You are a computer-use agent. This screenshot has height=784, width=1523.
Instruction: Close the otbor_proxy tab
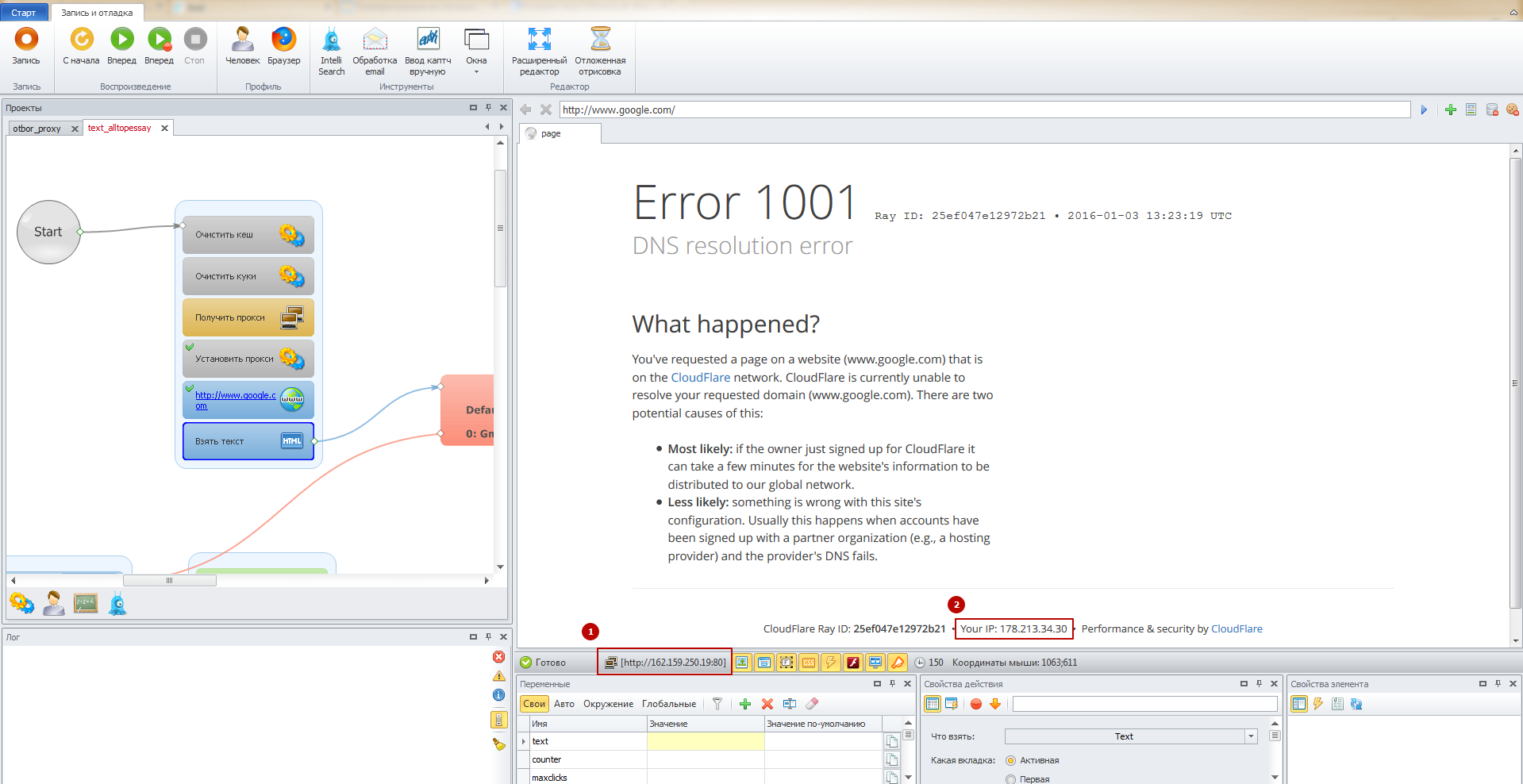tap(75, 129)
